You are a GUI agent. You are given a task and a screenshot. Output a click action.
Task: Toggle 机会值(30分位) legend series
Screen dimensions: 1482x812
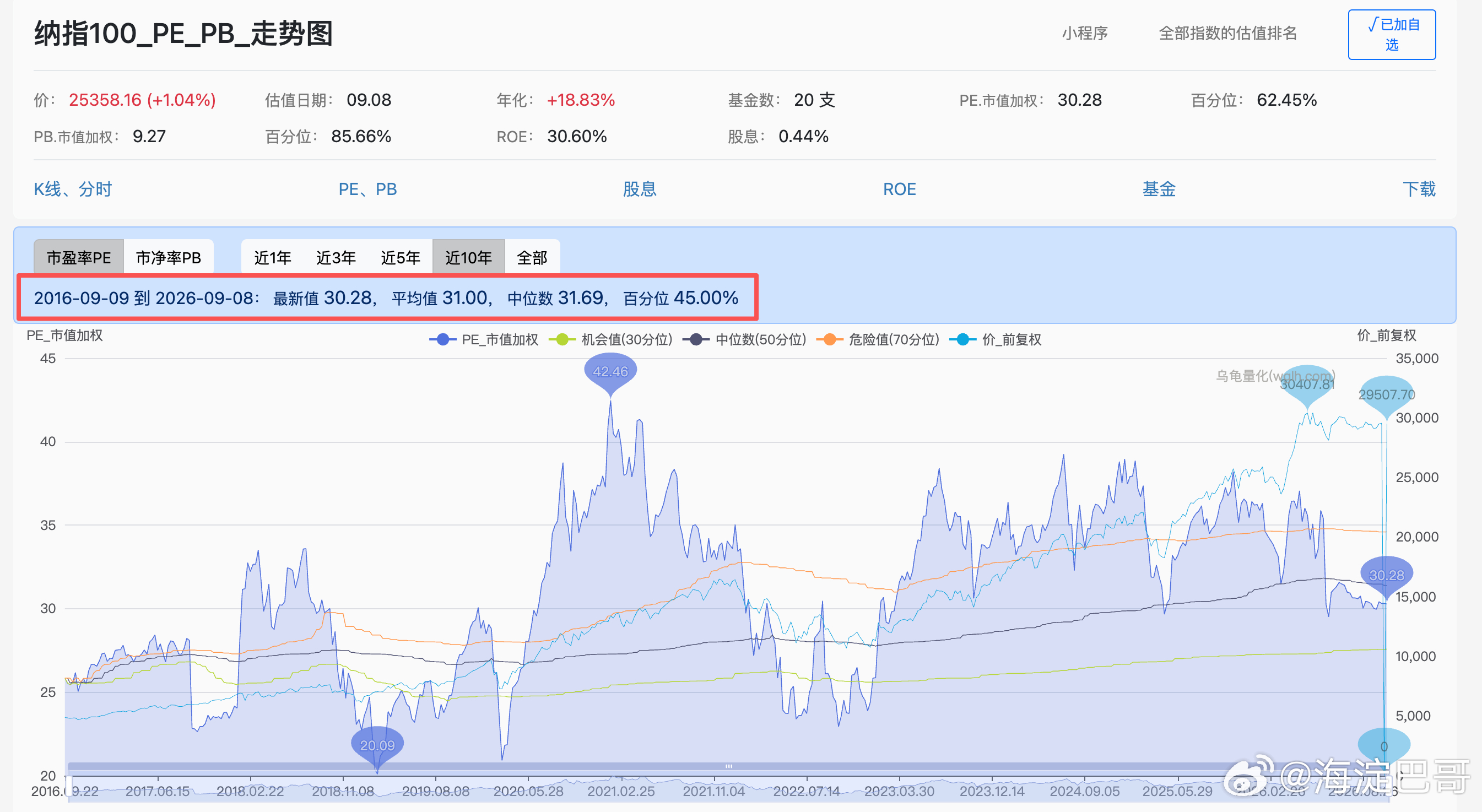610,339
